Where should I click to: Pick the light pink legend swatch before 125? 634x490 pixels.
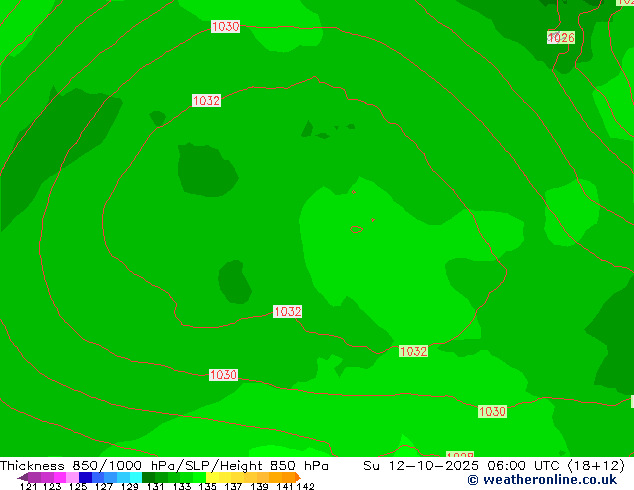(x=72, y=477)
